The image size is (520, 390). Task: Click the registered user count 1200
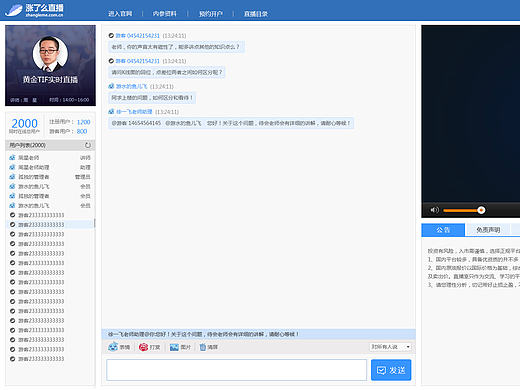(83, 122)
